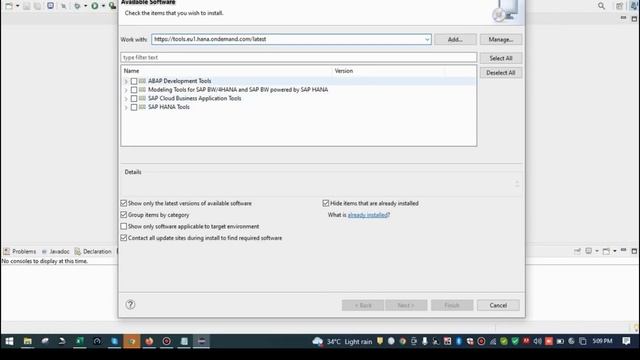Open the Run button dropdown arrow
This screenshot has height=360, width=640.
103,6
